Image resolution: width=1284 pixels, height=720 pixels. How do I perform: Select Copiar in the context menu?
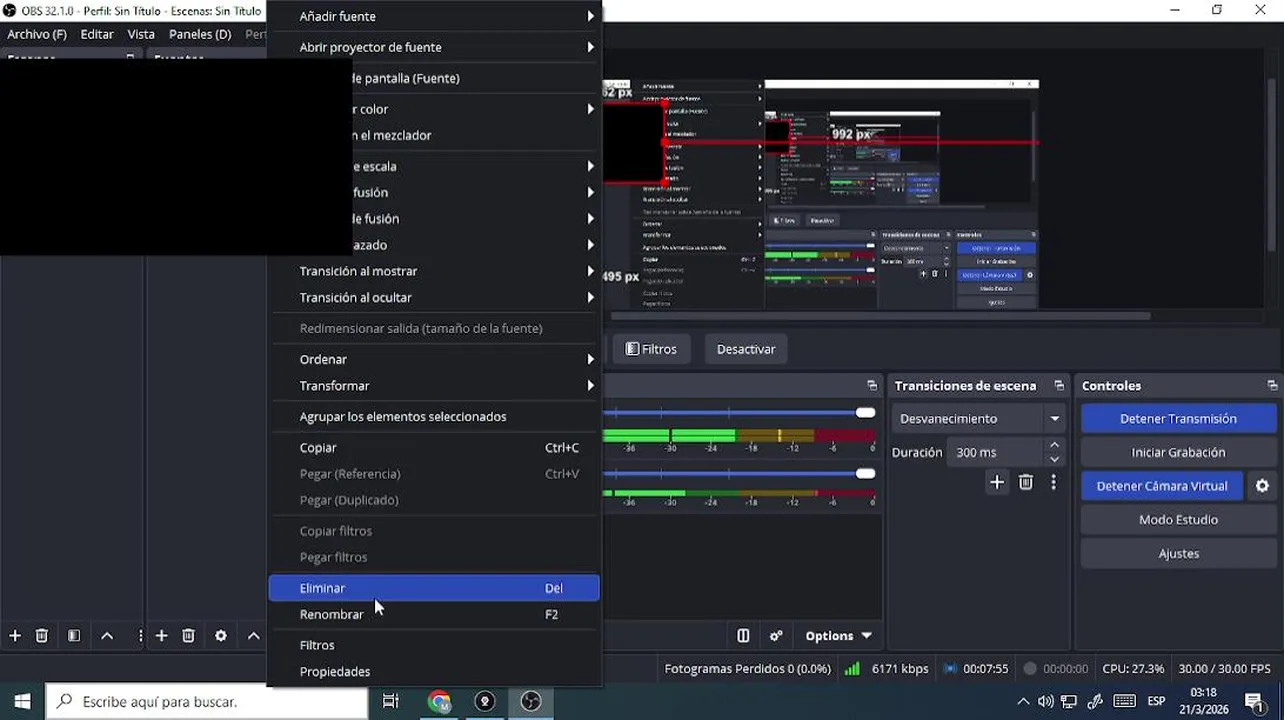[x=435, y=448]
